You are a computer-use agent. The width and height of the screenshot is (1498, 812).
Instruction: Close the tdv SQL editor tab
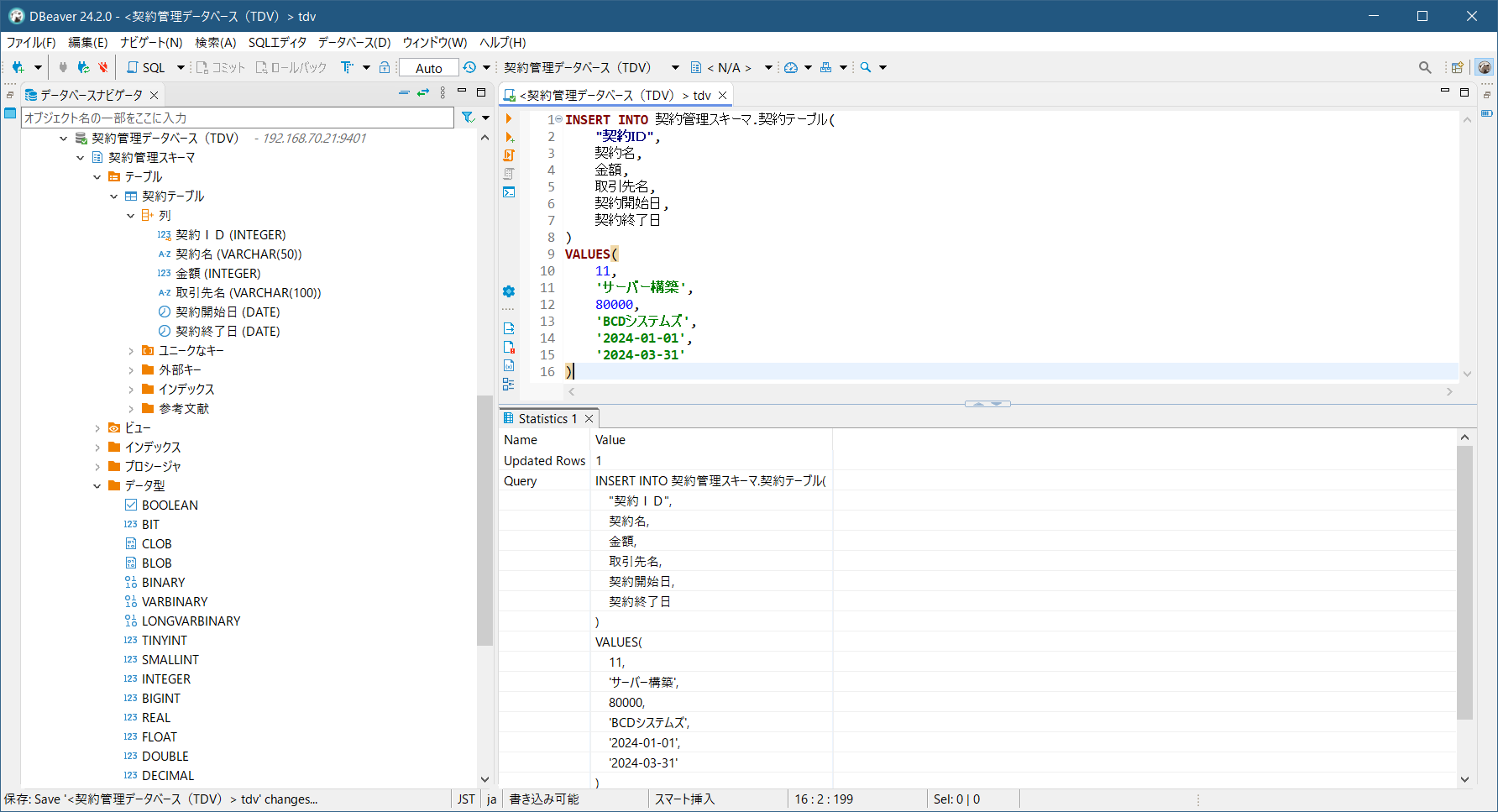pyautogui.click(x=722, y=95)
